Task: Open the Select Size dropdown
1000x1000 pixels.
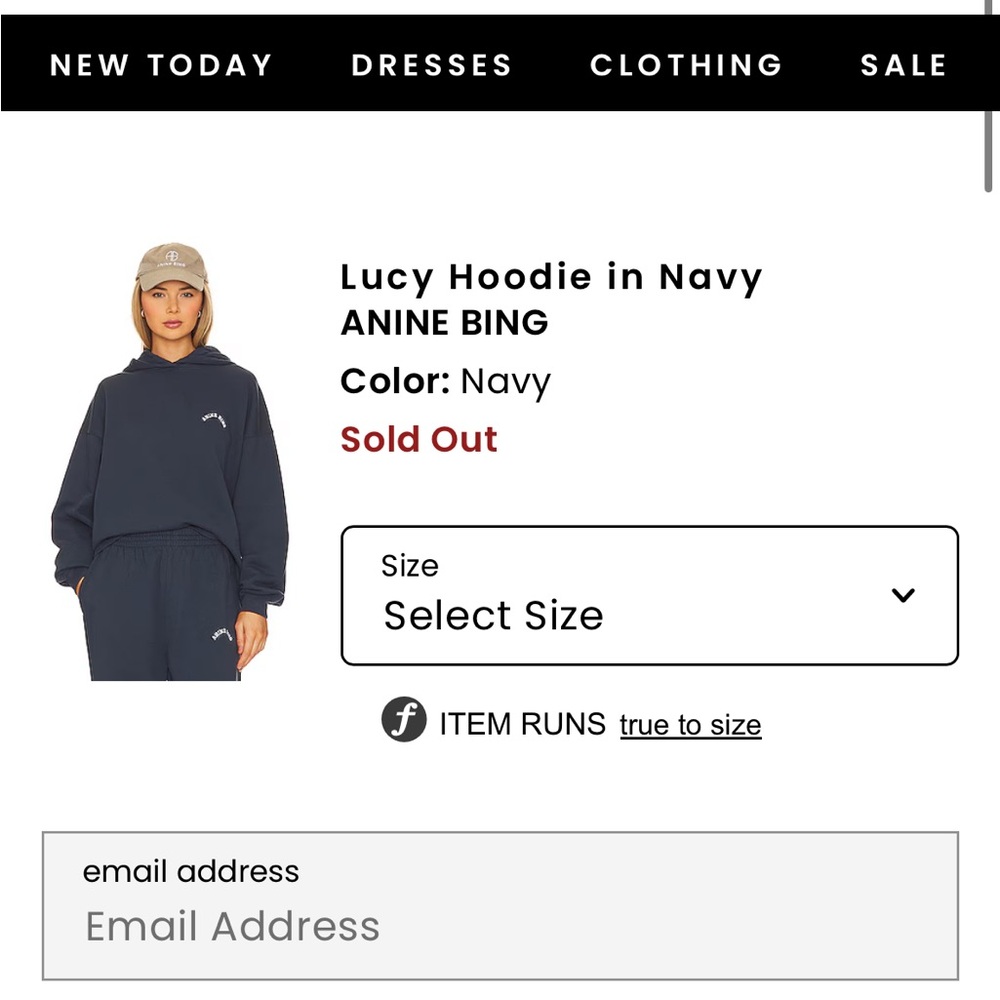Action: coord(650,595)
